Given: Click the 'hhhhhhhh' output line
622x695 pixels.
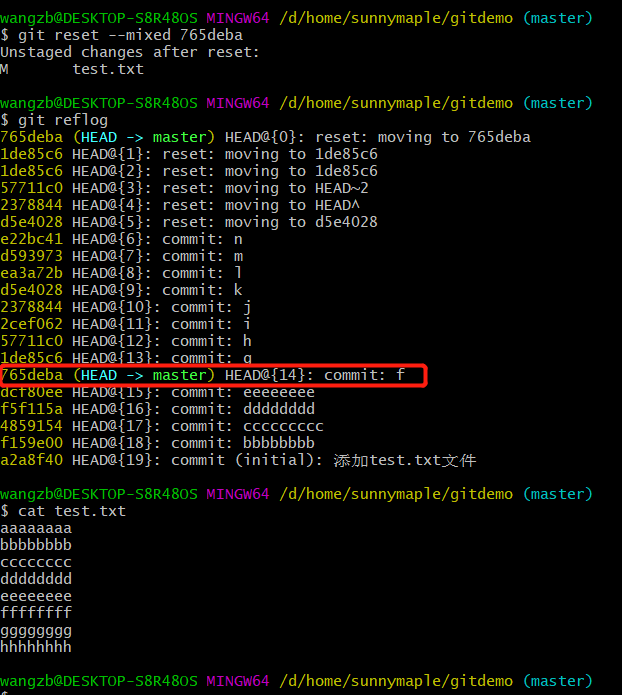Looking at the screenshot, I should 36,647.
